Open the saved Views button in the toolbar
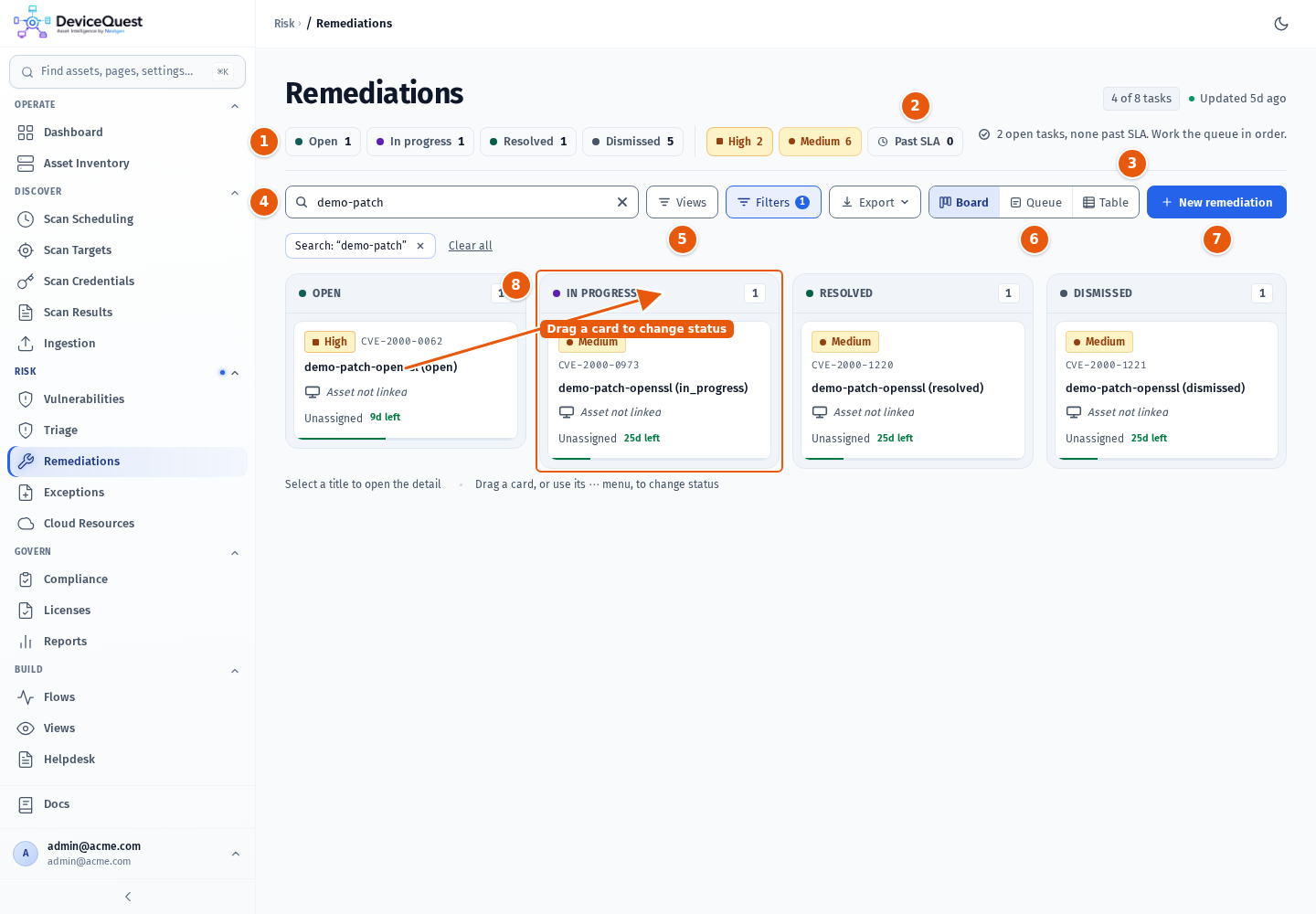Image resolution: width=1316 pixels, height=914 pixels. [x=682, y=202]
